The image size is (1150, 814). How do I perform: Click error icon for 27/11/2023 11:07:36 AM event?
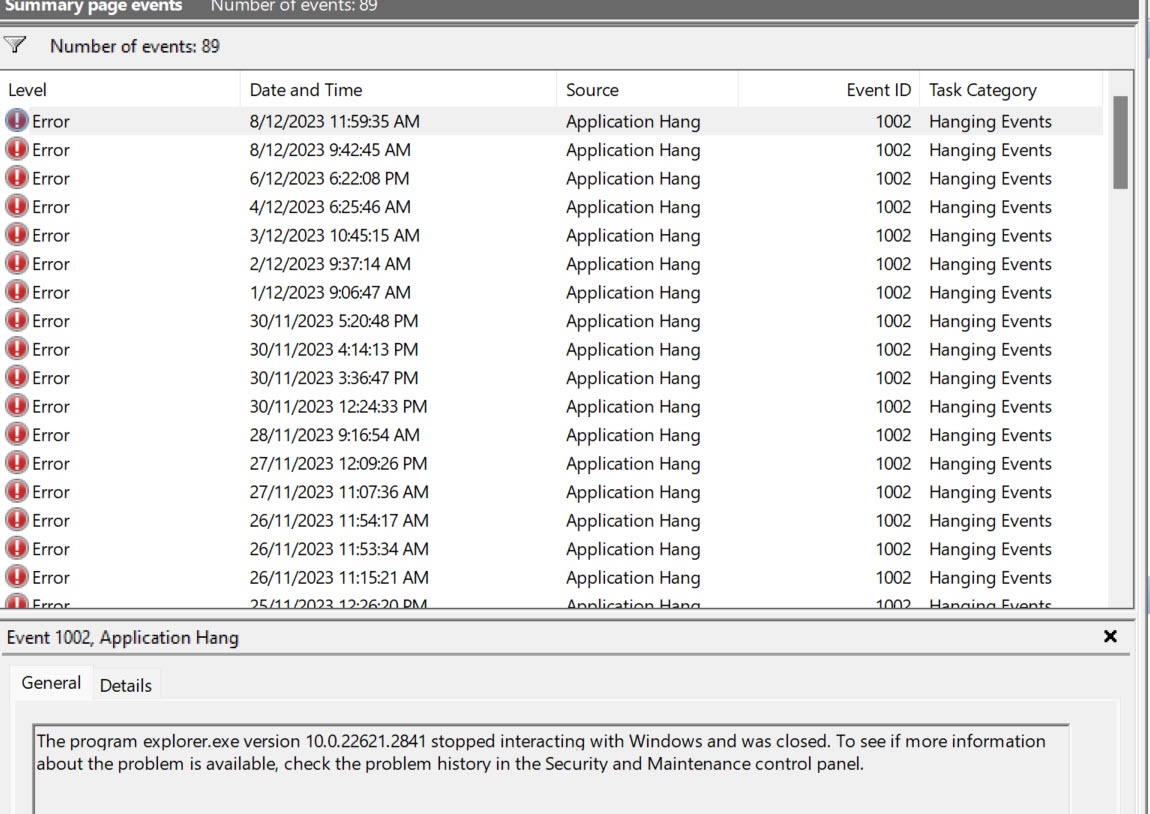point(16,491)
